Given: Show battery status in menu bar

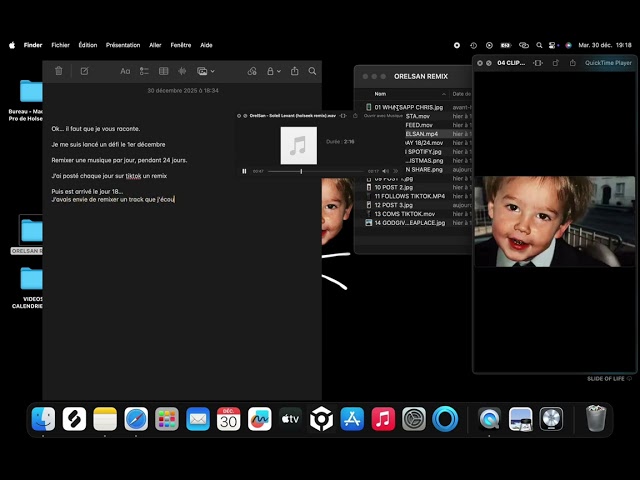Looking at the screenshot, I should (506, 45).
